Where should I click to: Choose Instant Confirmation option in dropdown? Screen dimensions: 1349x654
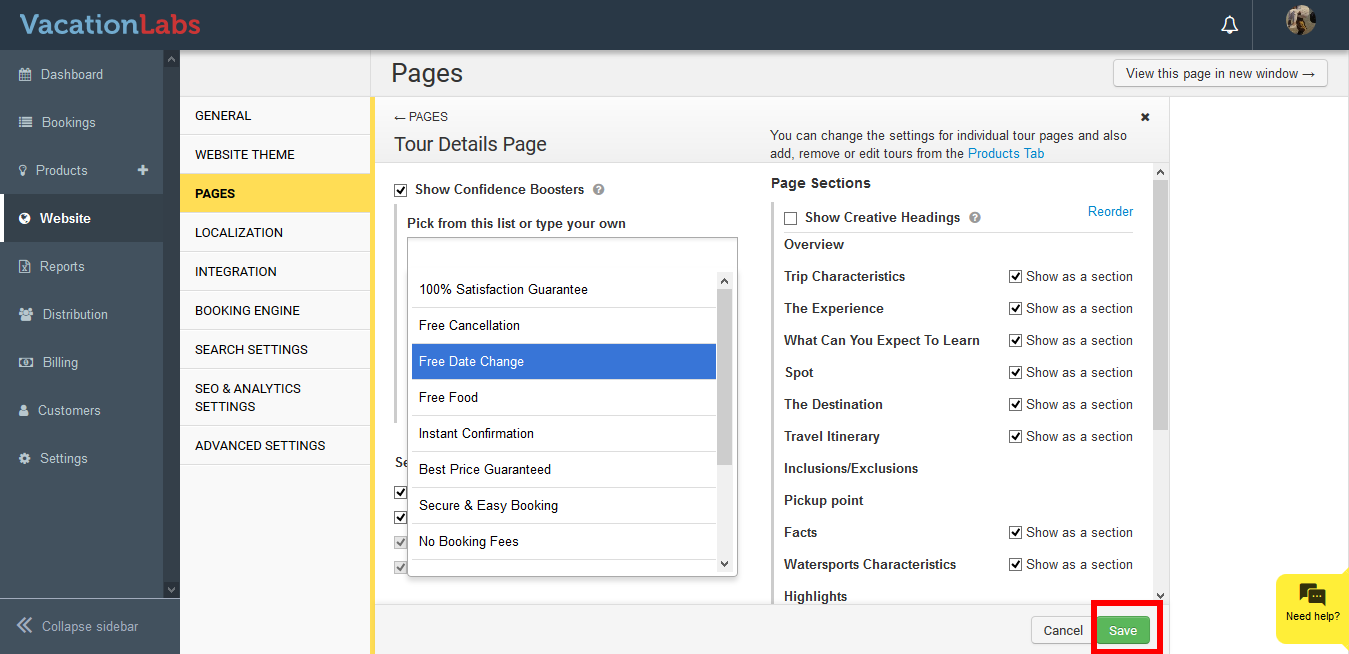563,434
